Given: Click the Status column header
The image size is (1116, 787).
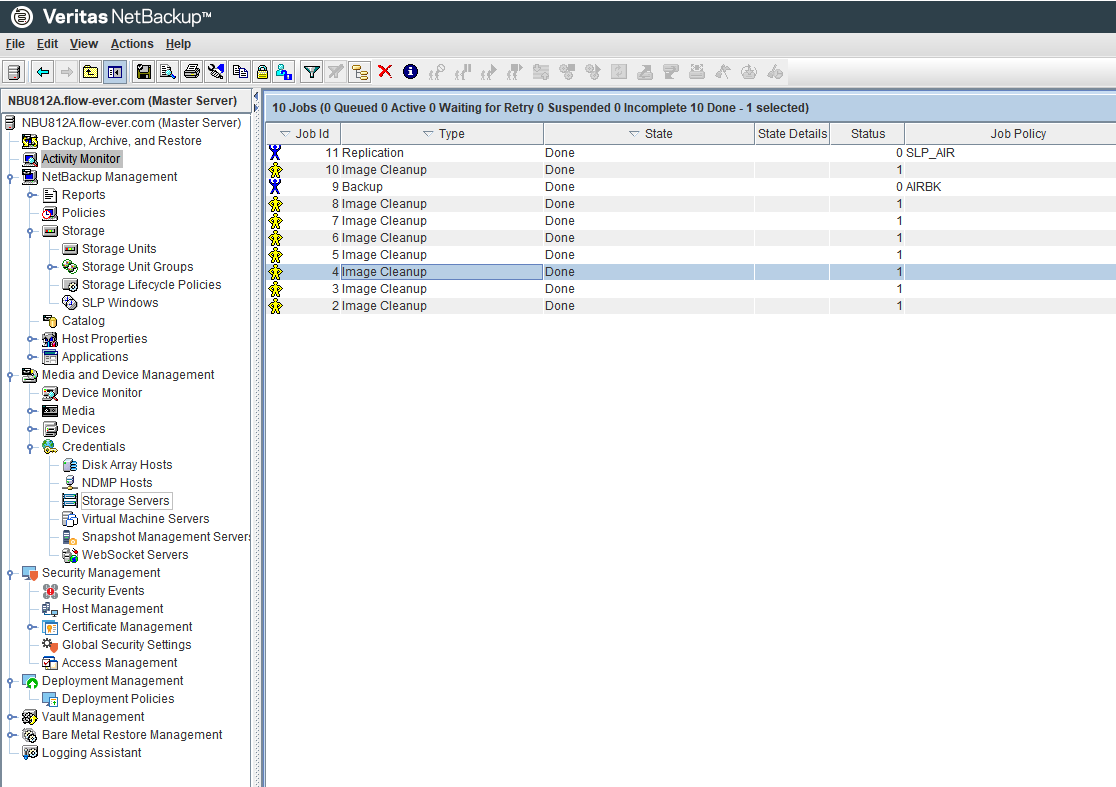Looking at the screenshot, I should (x=868, y=134).
